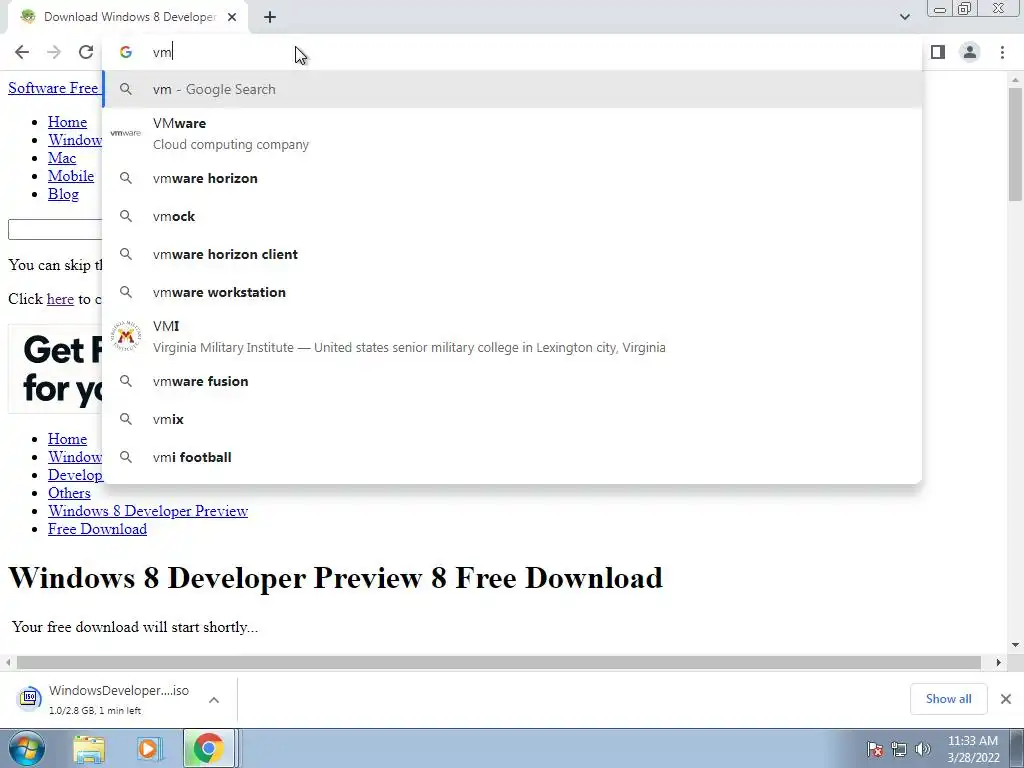Click the 'here' link

tap(60, 299)
